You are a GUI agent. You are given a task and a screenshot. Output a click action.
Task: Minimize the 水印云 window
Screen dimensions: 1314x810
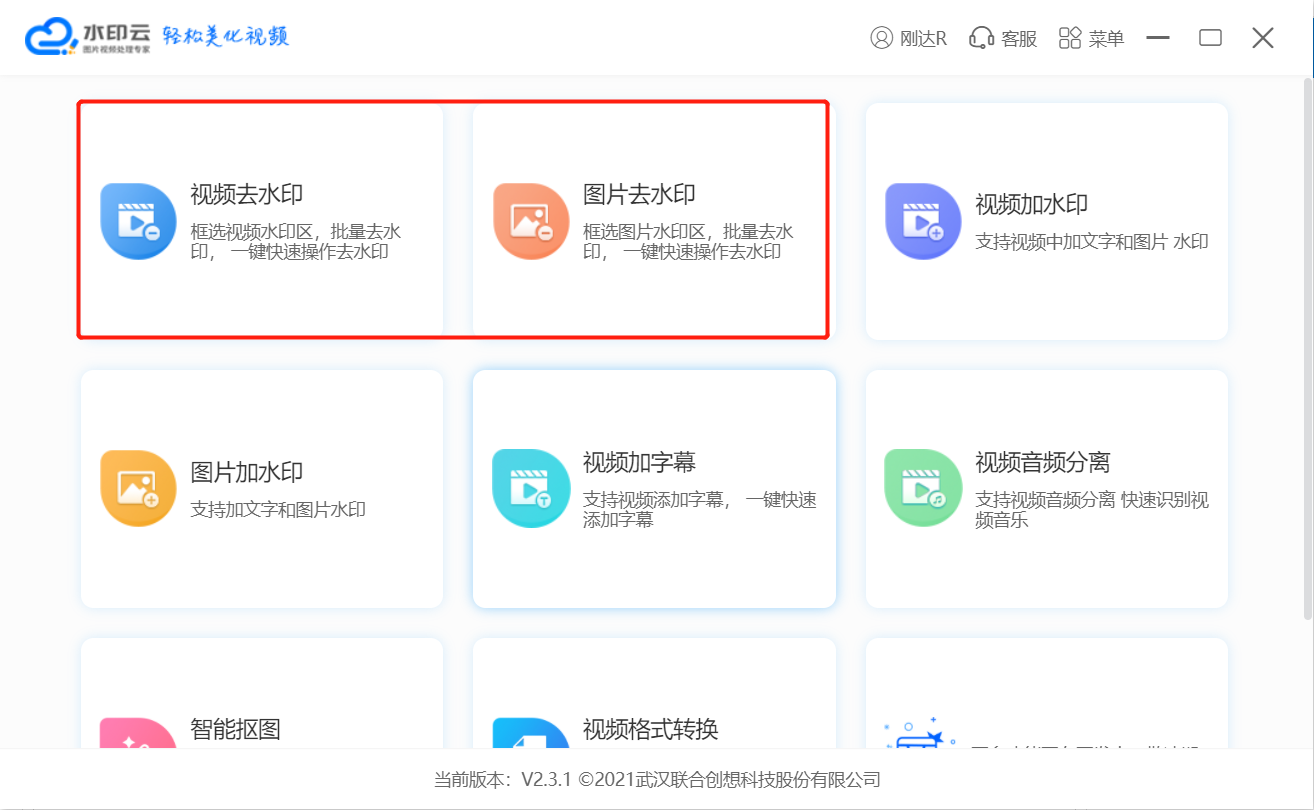point(1158,38)
